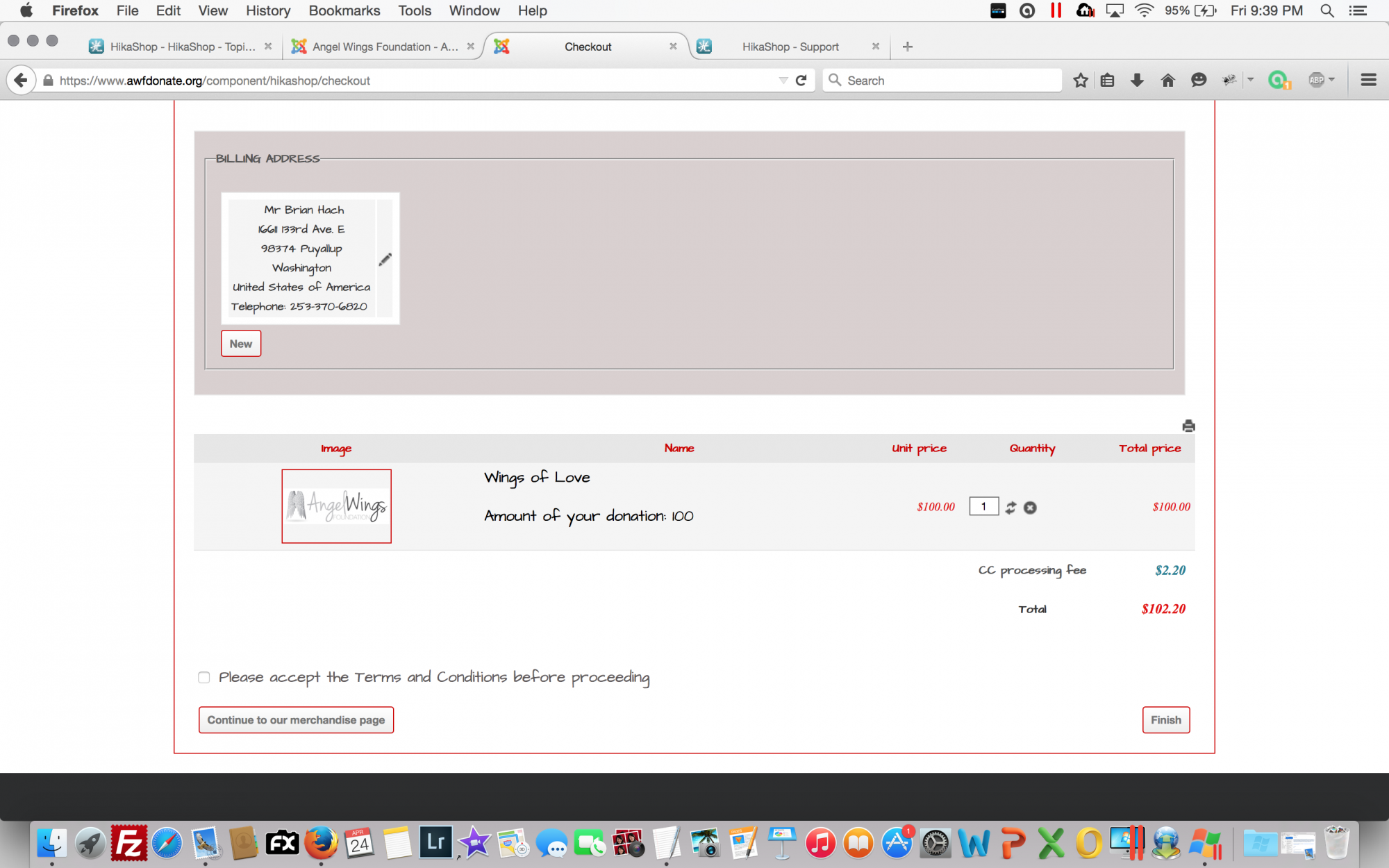
Task: Click the refresh quantity arrows icon
Action: (x=1010, y=508)
